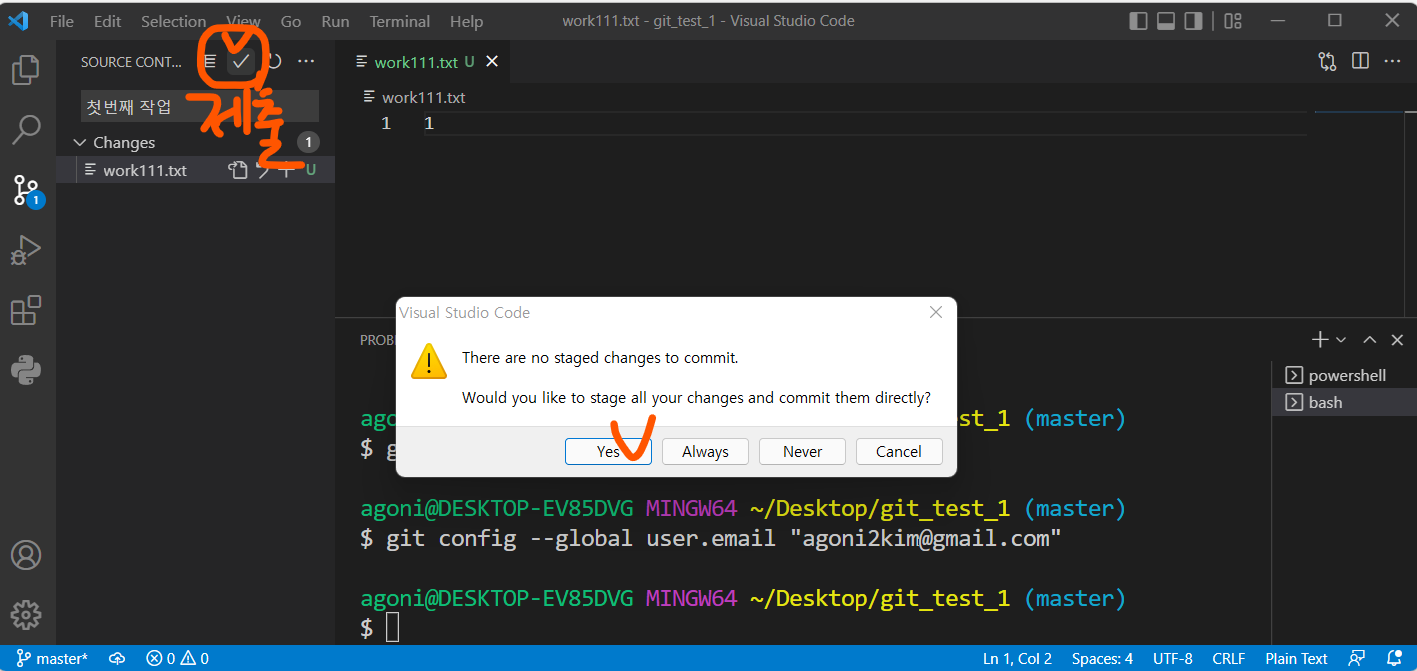Image resolution: width=1417 pixels, height=671 pixels.
Task: Click the errors and warnings status indicator
Action: coord(177,658)
